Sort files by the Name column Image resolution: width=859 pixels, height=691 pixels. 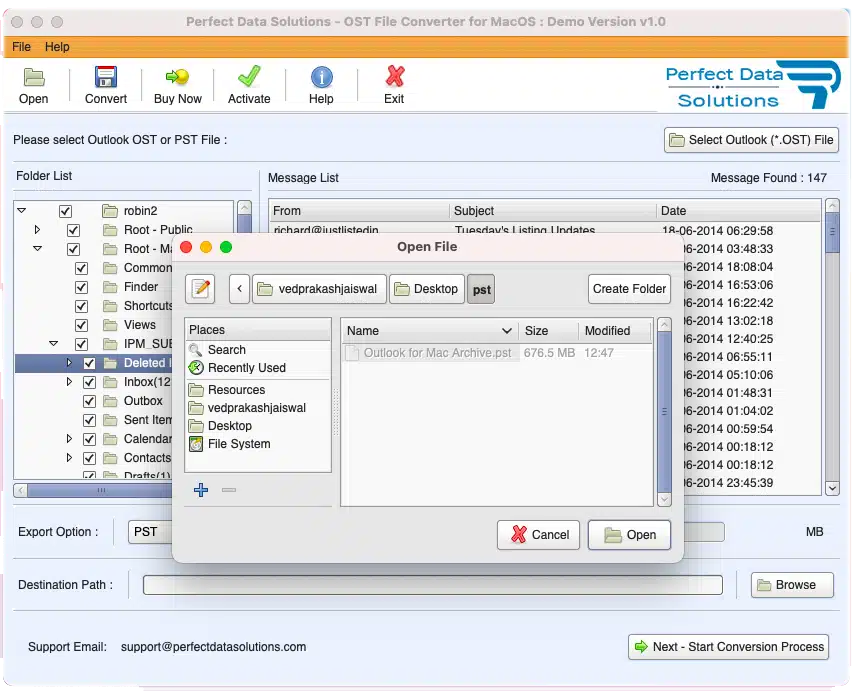click(x=430, y=331)
